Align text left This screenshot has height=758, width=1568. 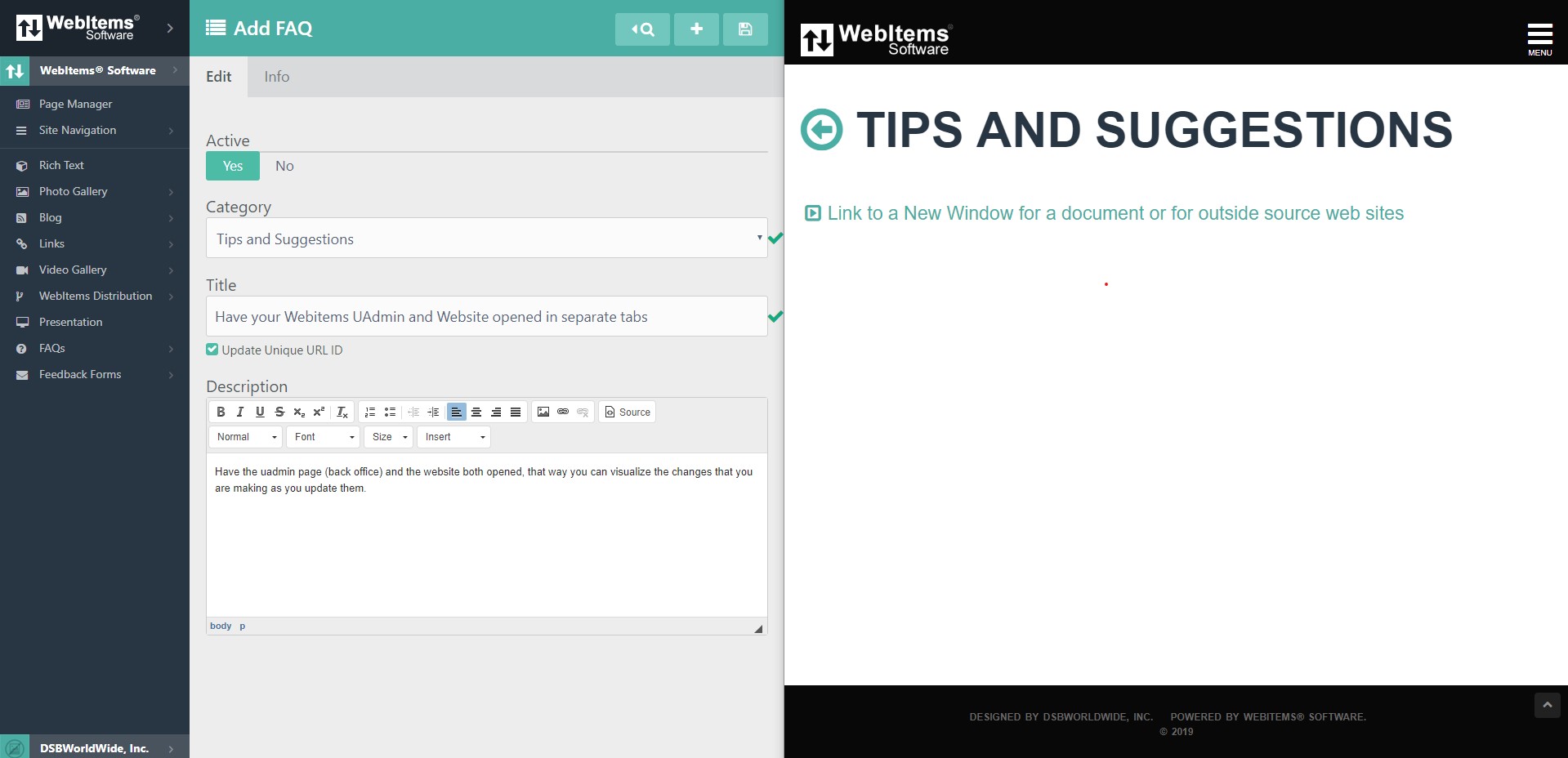(457, 412)
